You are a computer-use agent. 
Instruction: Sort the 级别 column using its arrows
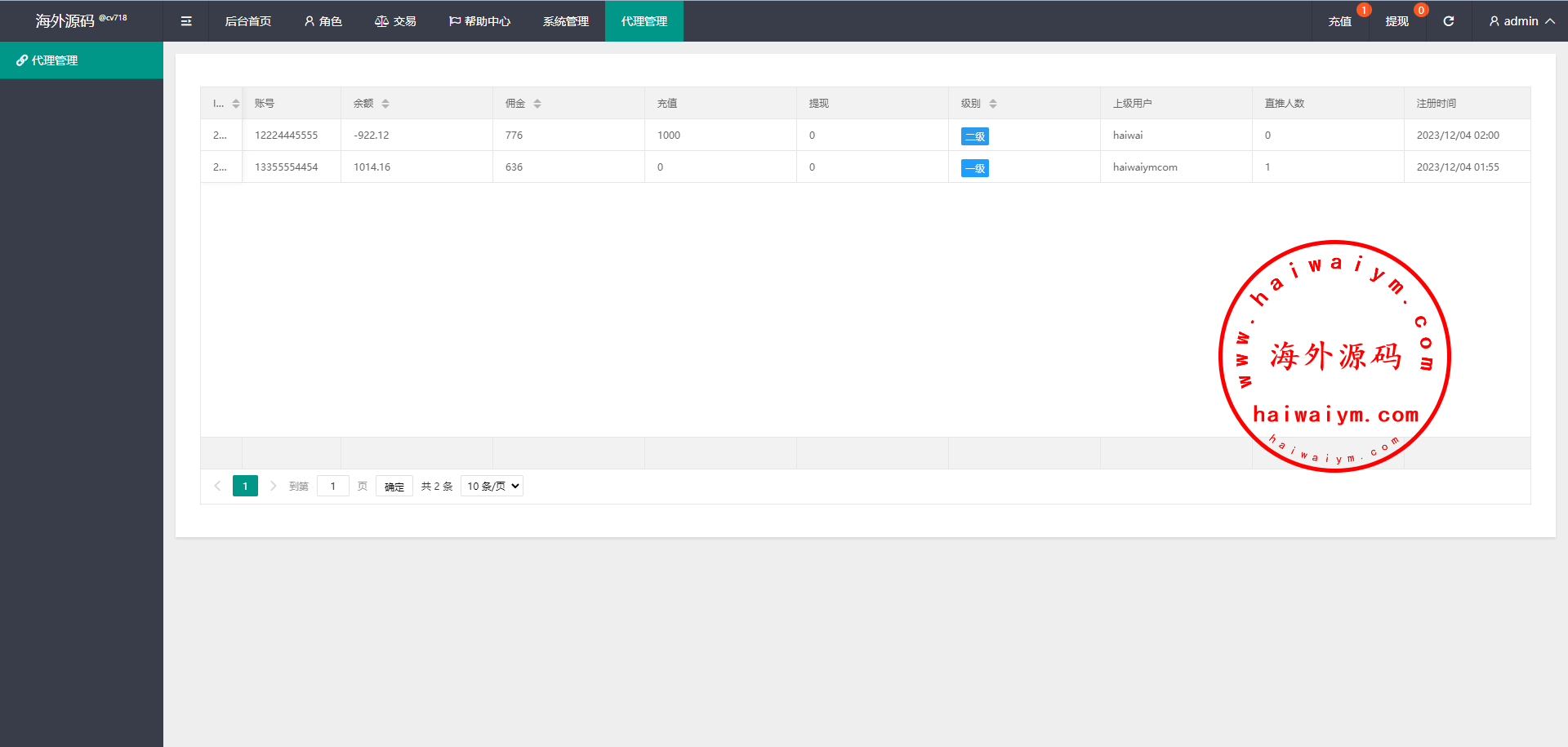click(x=993, y=104)
